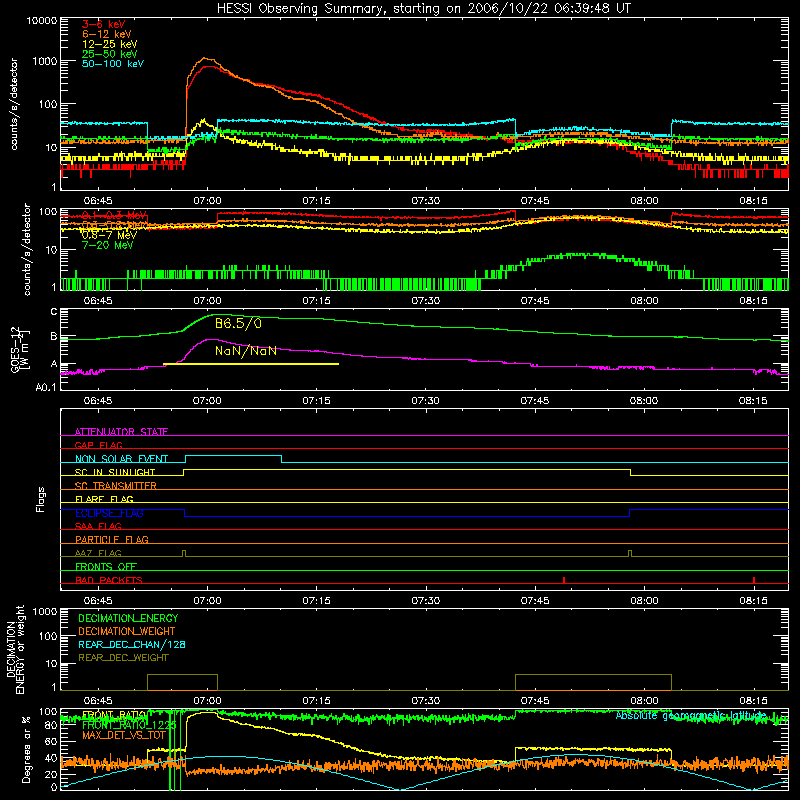Select the 'PARTICLE_FLAG' flag label
Image resolution: width=800 pixels, height=800 pixels.
coord(112,539)
